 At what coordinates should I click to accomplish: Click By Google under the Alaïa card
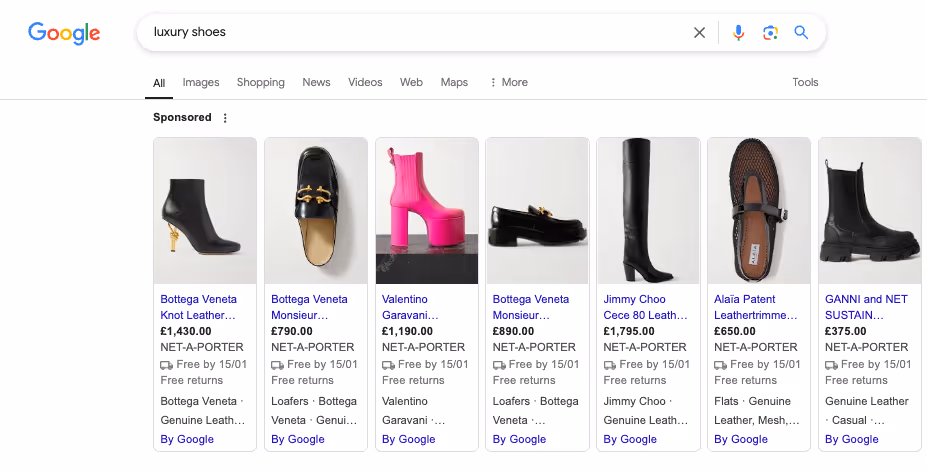[x=741, y=439]
